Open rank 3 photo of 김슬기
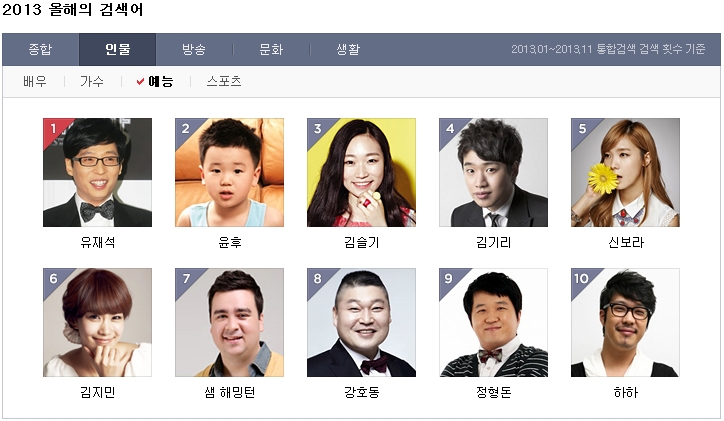724x421 pixels. (362, 172)
